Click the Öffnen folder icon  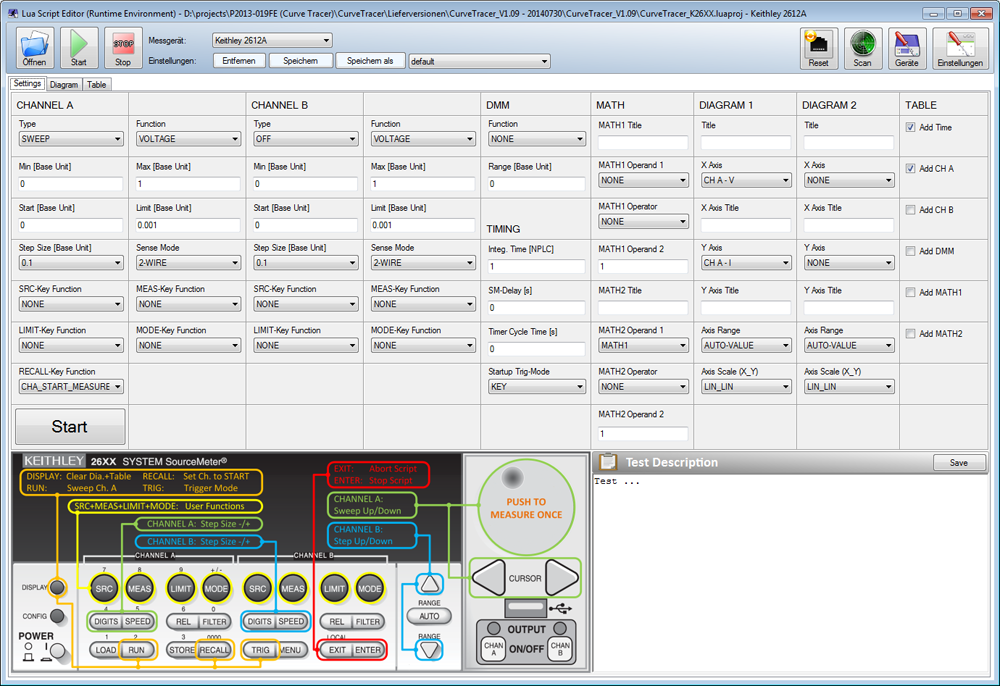(x=34, y=43)
